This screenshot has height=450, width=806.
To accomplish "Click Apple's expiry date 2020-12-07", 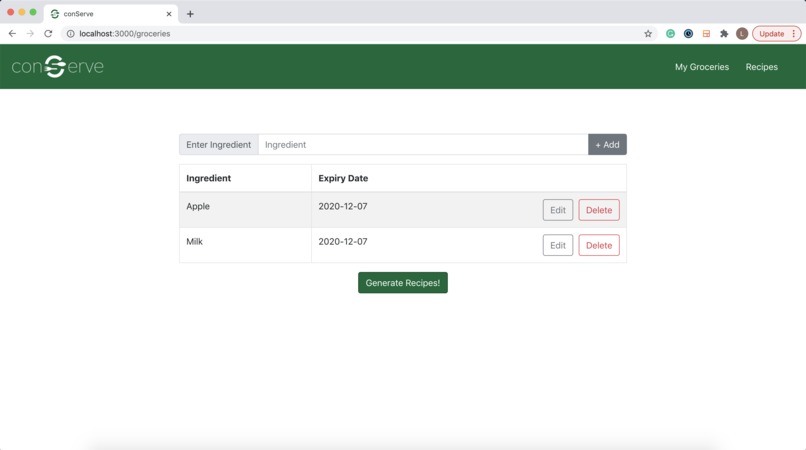I will (342, 206).
